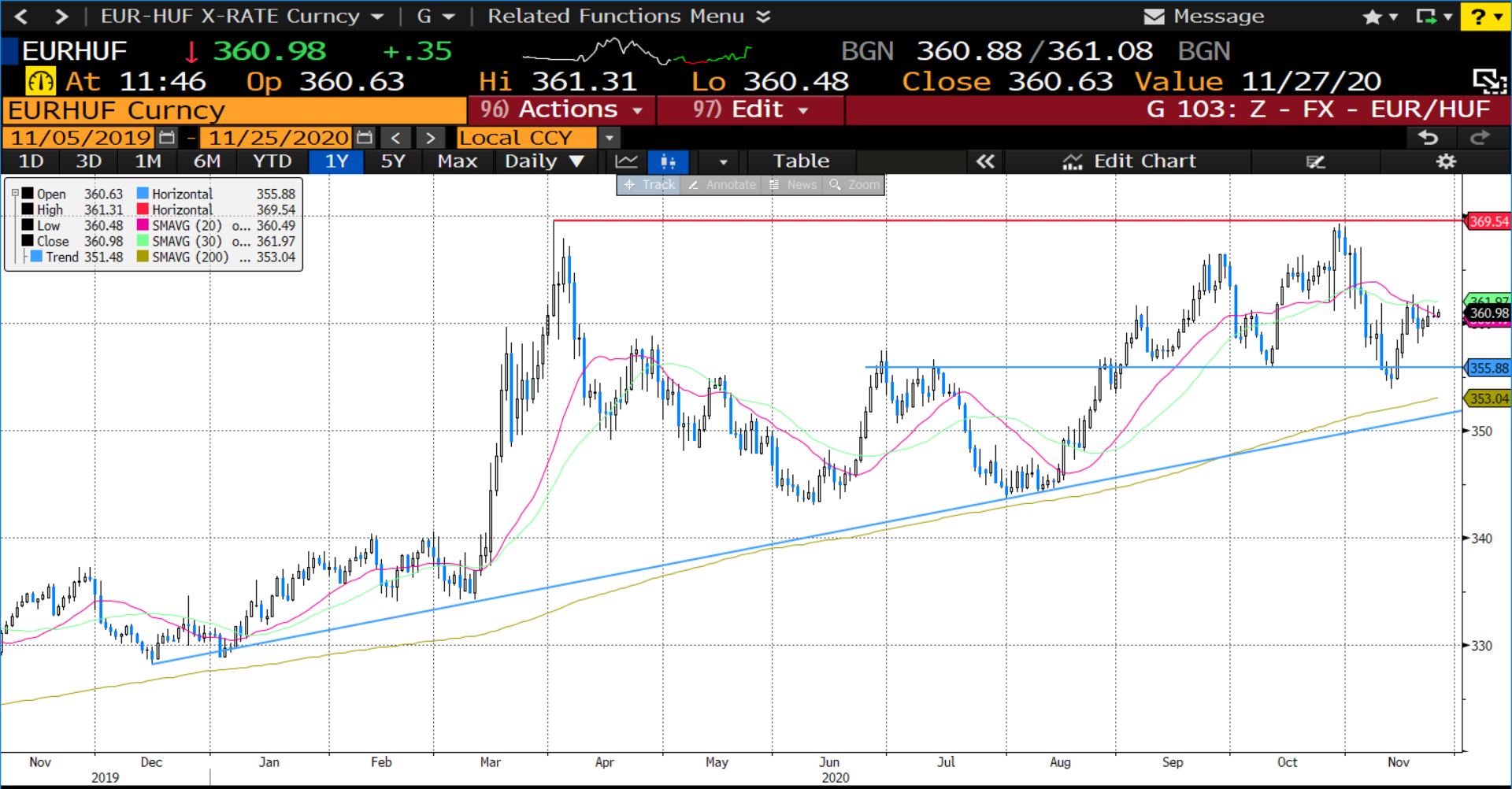Click the 'G 103: Z - FX - EUR/HUF' title
This screenshot has height=789, width=1512.
(x=1318, y=109)
